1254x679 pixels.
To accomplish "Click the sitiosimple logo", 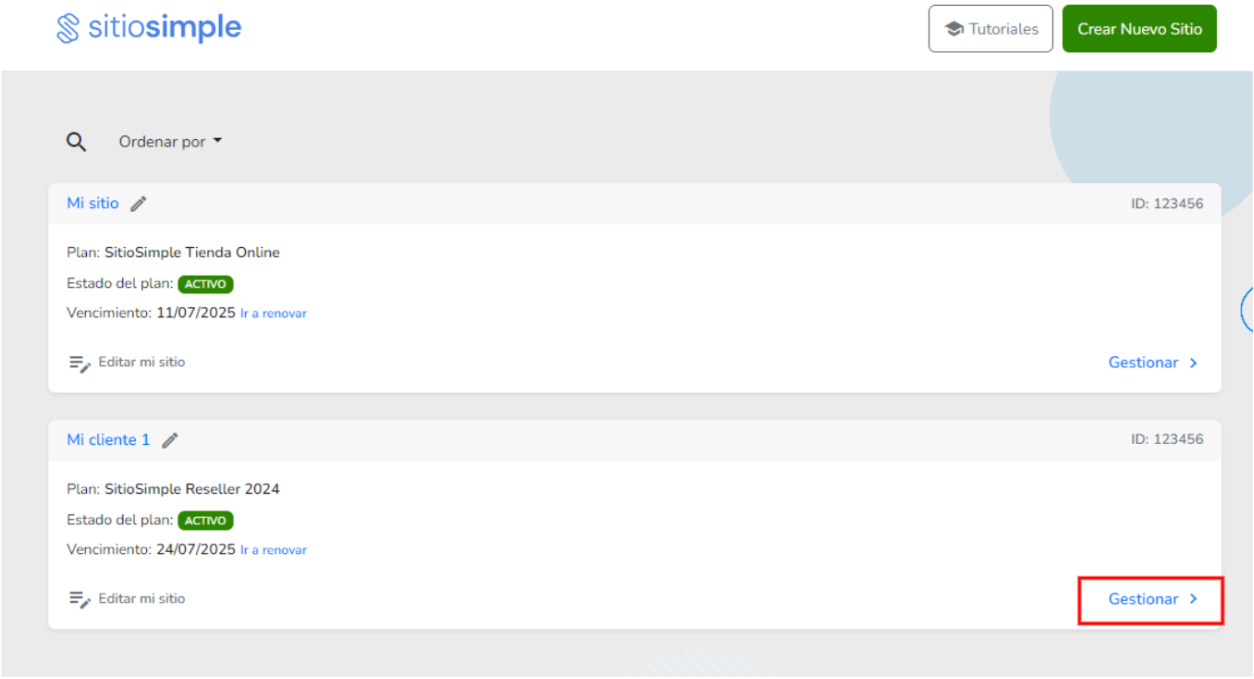I will pos(148,28).
